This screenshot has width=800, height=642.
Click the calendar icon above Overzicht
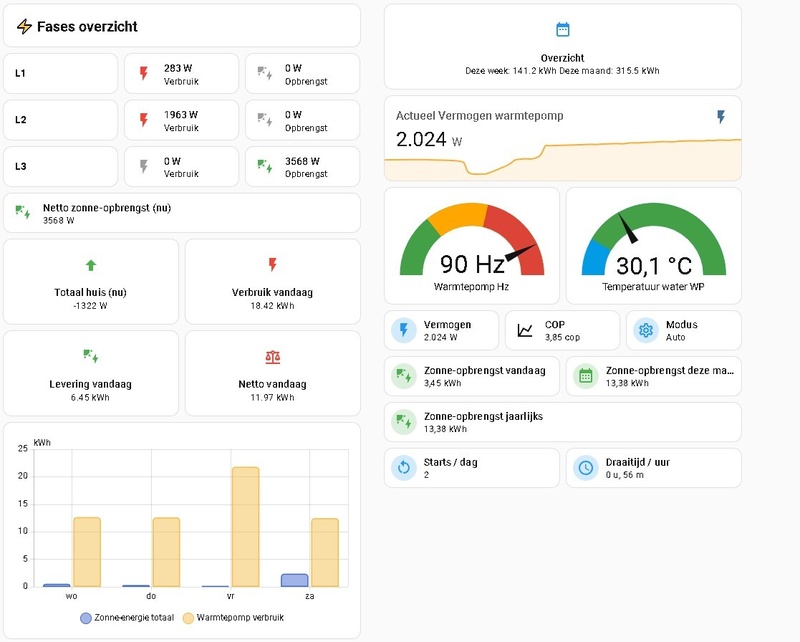pos(562,30)
